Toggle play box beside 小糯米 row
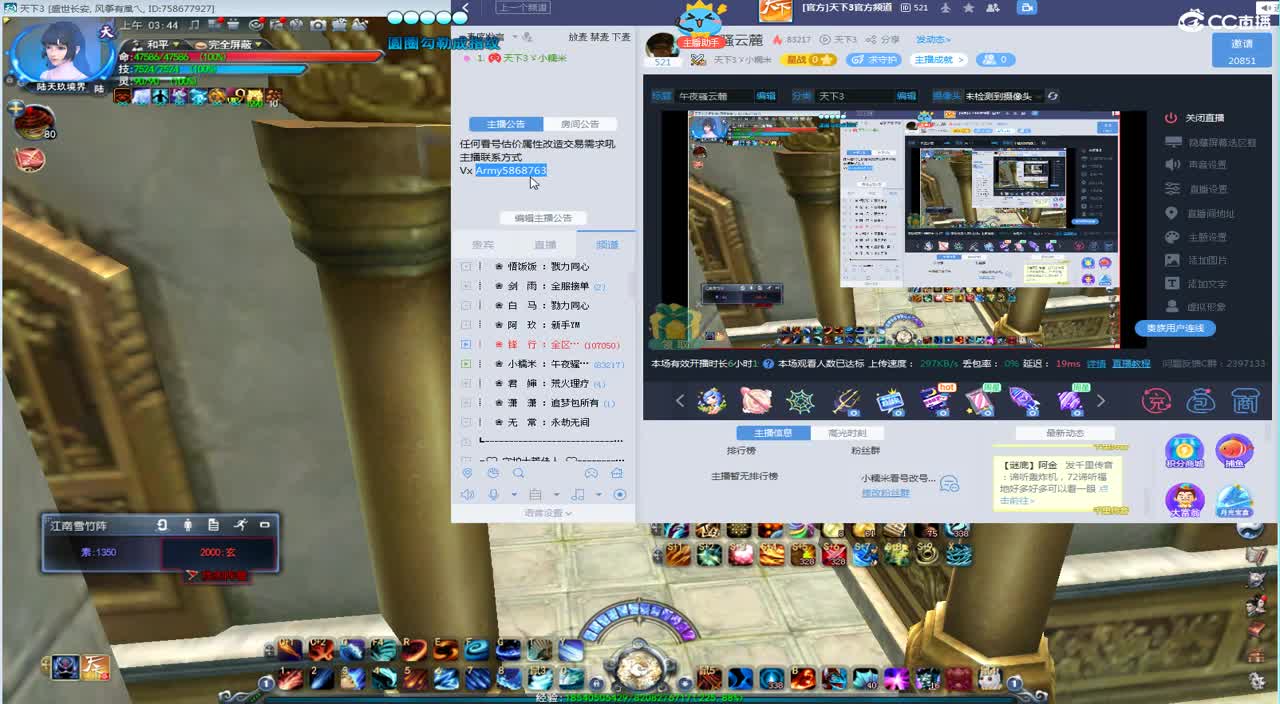This screenshot has width=1280, height=704. point(466,364)
